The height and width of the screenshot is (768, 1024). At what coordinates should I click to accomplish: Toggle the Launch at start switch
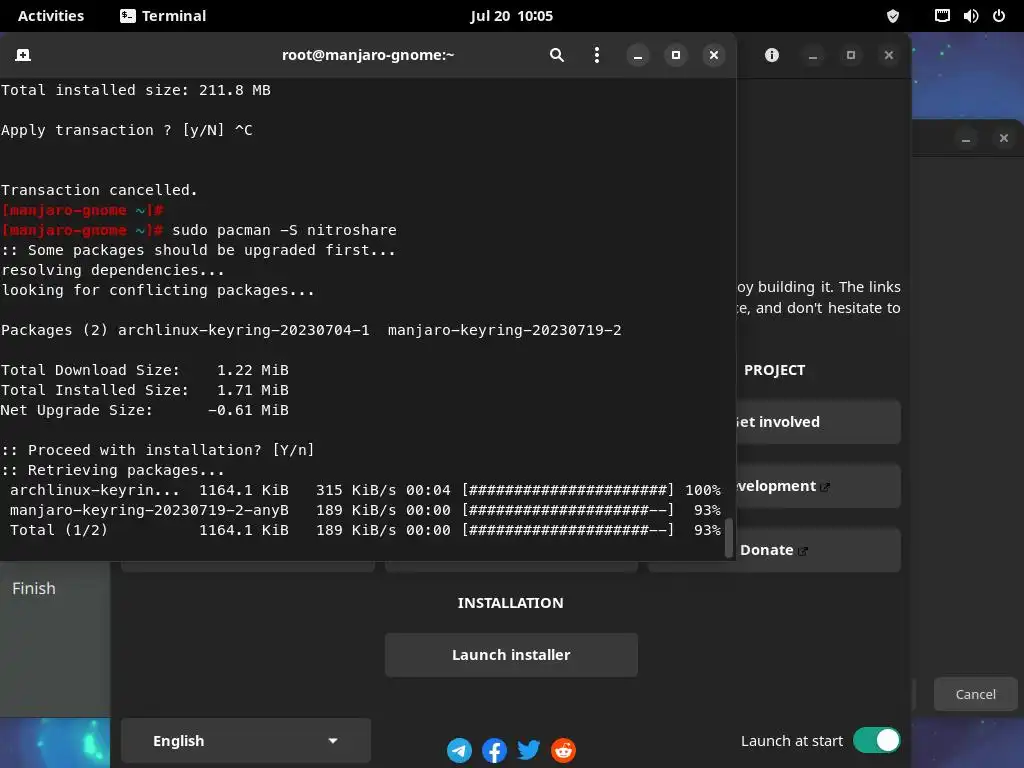(876, 741)
